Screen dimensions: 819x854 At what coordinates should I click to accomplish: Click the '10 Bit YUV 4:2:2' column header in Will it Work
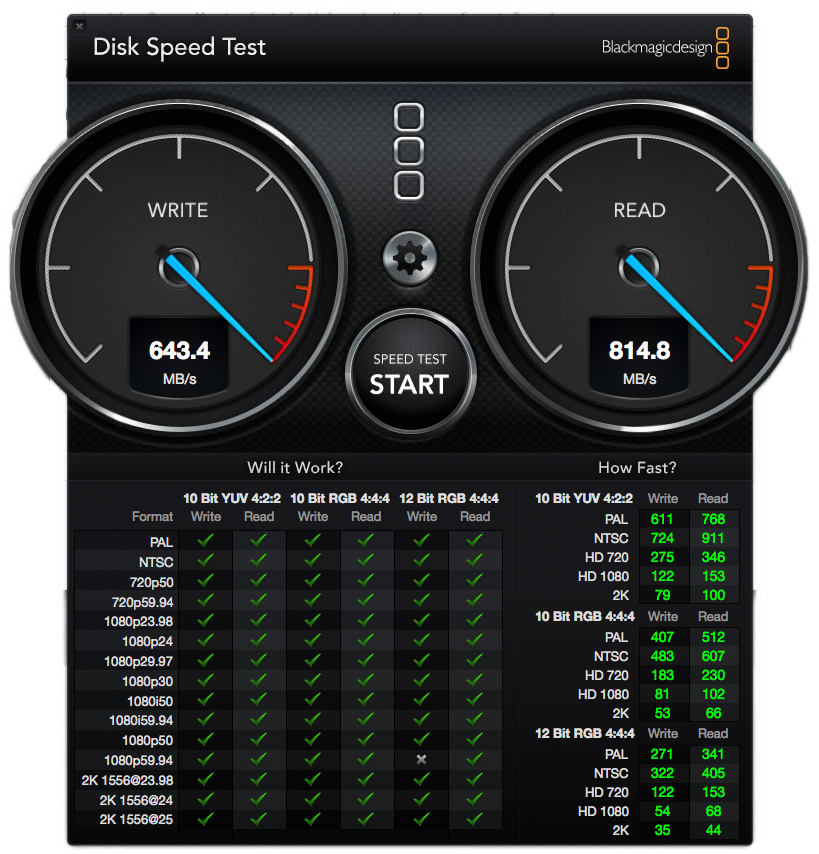tap(232, 498)
